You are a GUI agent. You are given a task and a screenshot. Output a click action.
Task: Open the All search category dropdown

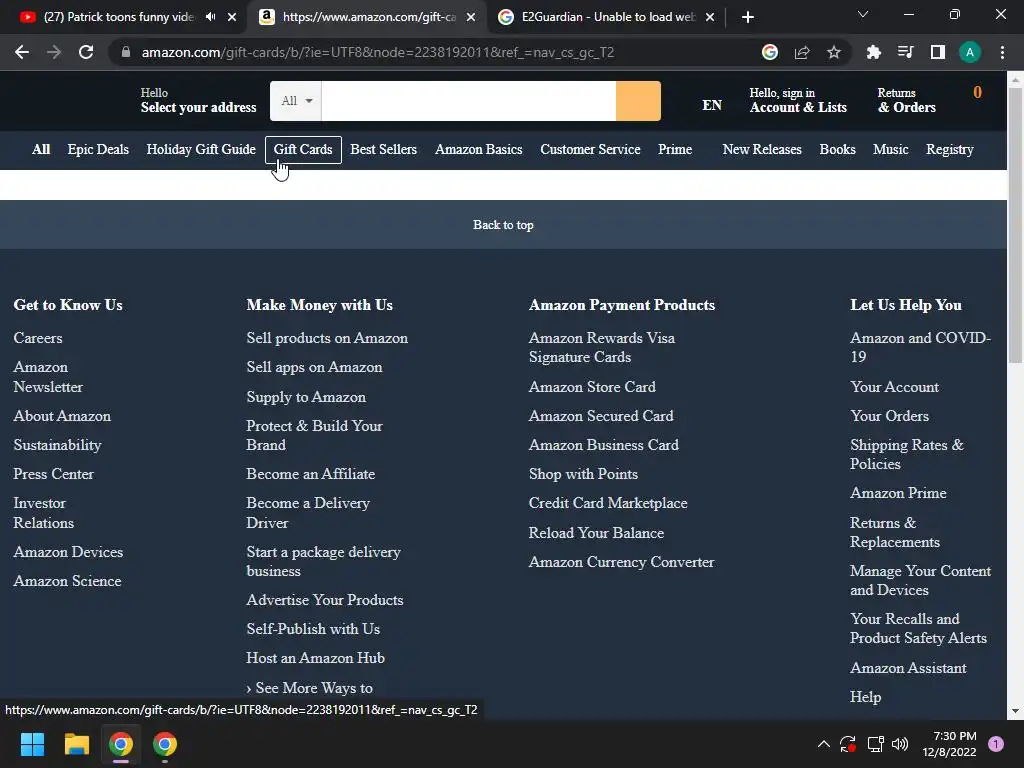pos(296,101)
